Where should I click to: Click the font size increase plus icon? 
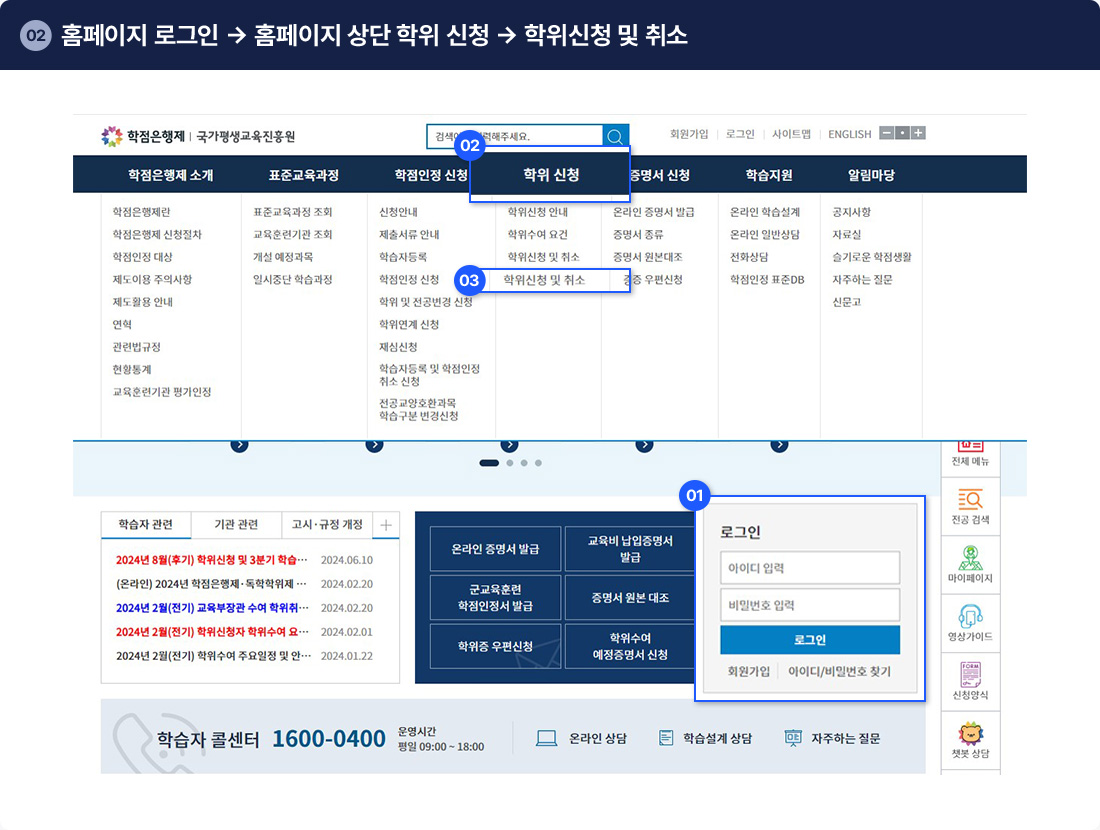click(918, 134)
